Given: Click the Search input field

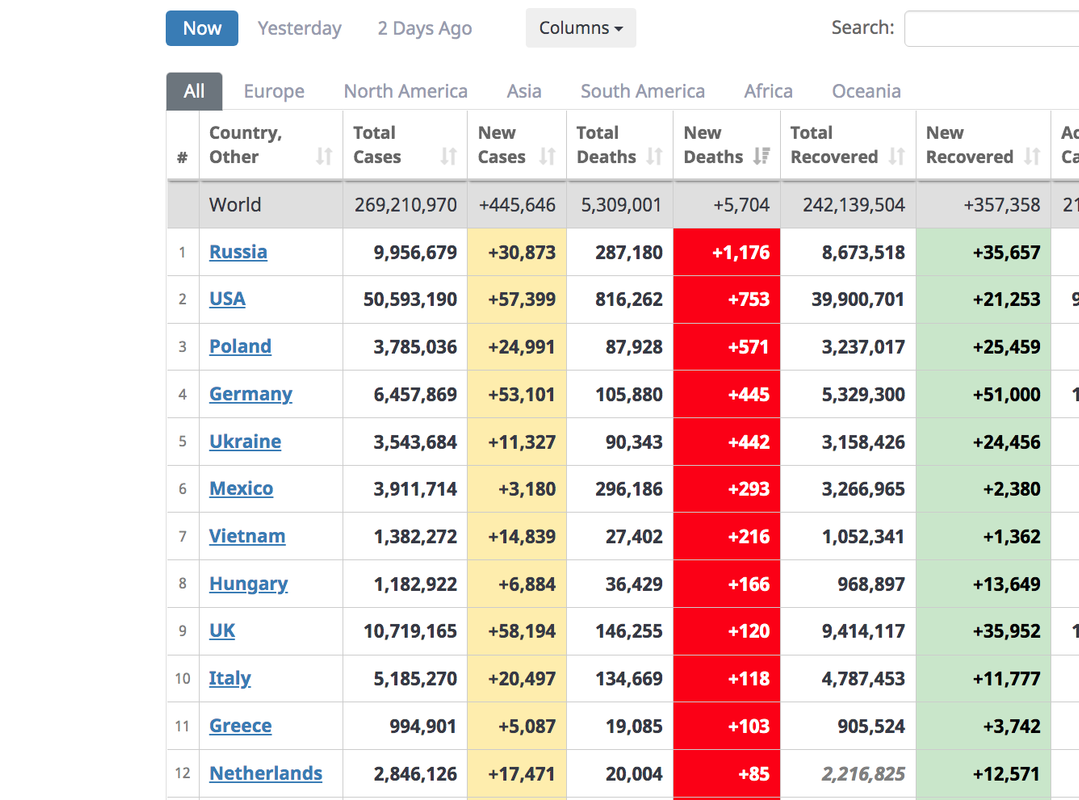Looking at the screenshot, I should pyautogui.click(x=990, y=29).
